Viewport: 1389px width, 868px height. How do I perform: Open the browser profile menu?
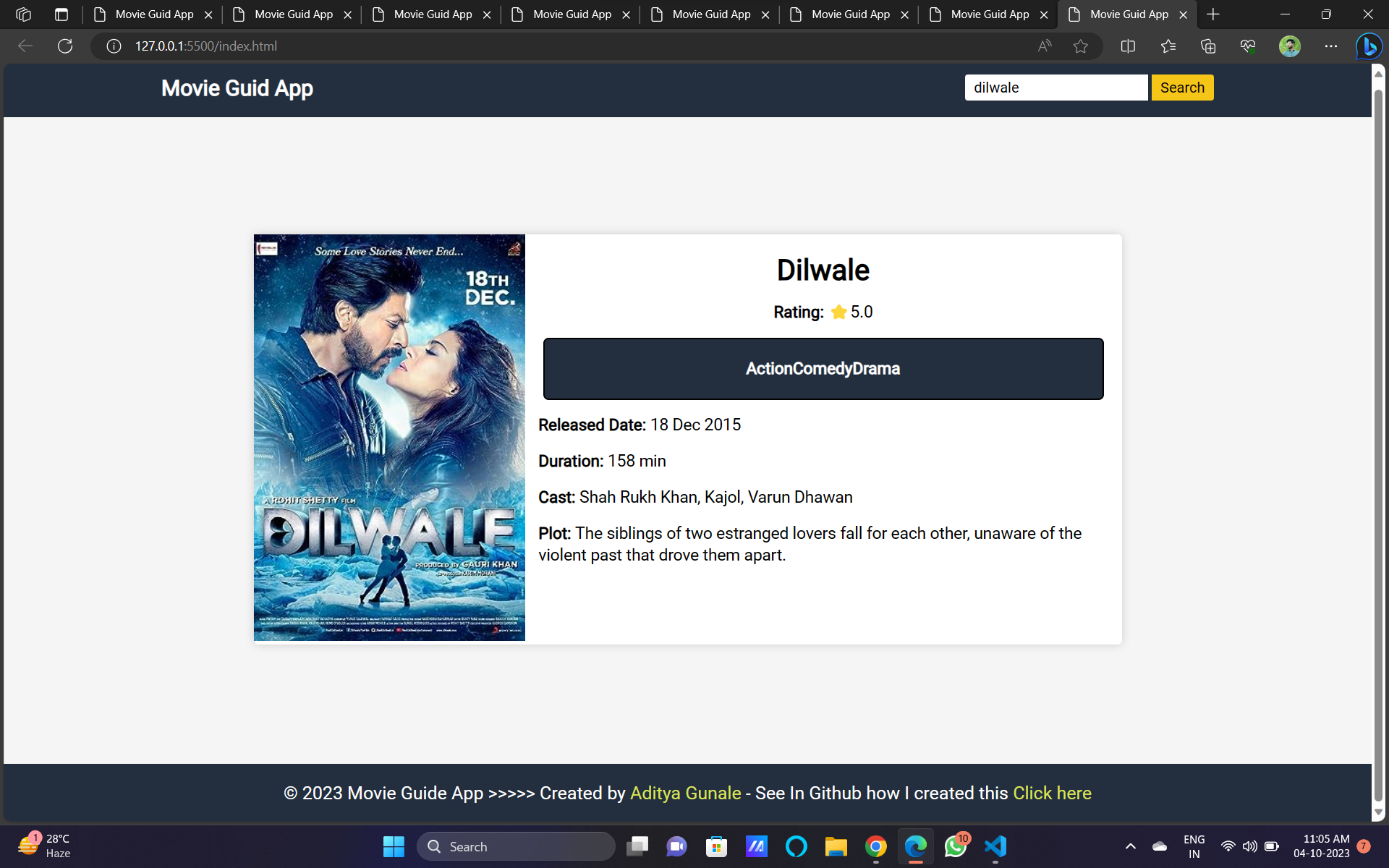[x=1290, y=46]
